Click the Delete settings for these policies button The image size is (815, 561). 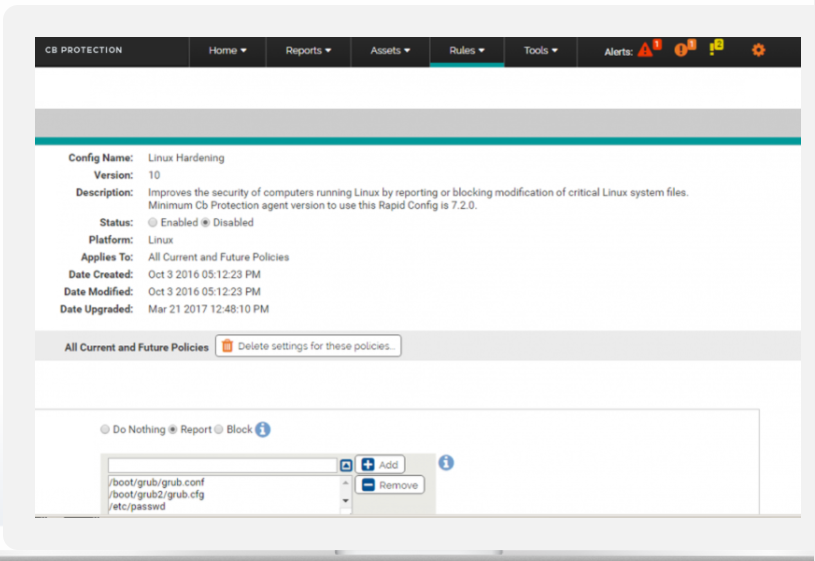(x=308, y=346)
